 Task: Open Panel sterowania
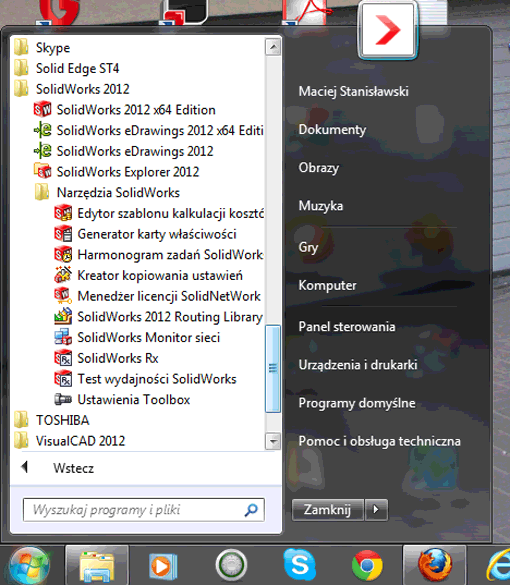point(347,326)
